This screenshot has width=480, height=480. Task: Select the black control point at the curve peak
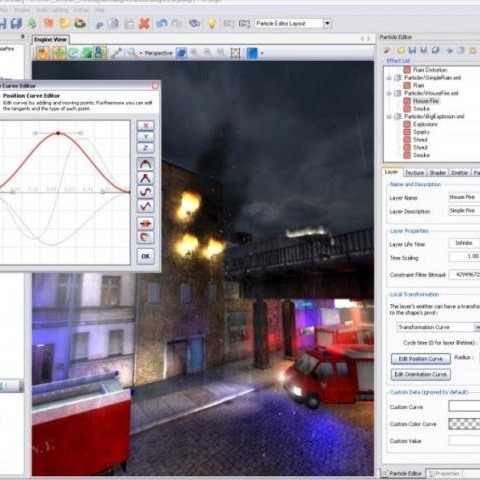[x=58, y=133]
